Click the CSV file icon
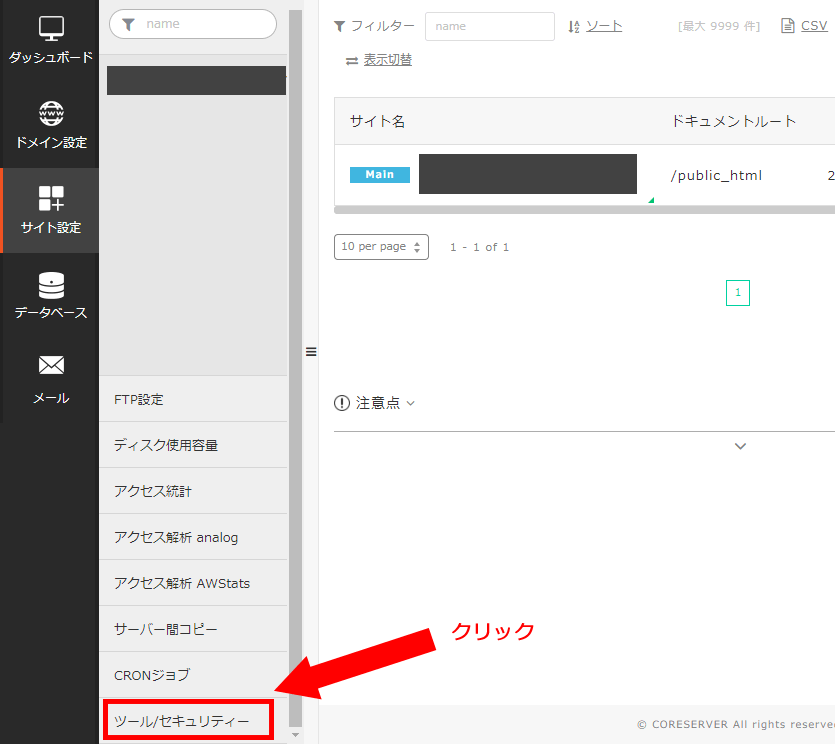835x744 pixels. [788, 26]
